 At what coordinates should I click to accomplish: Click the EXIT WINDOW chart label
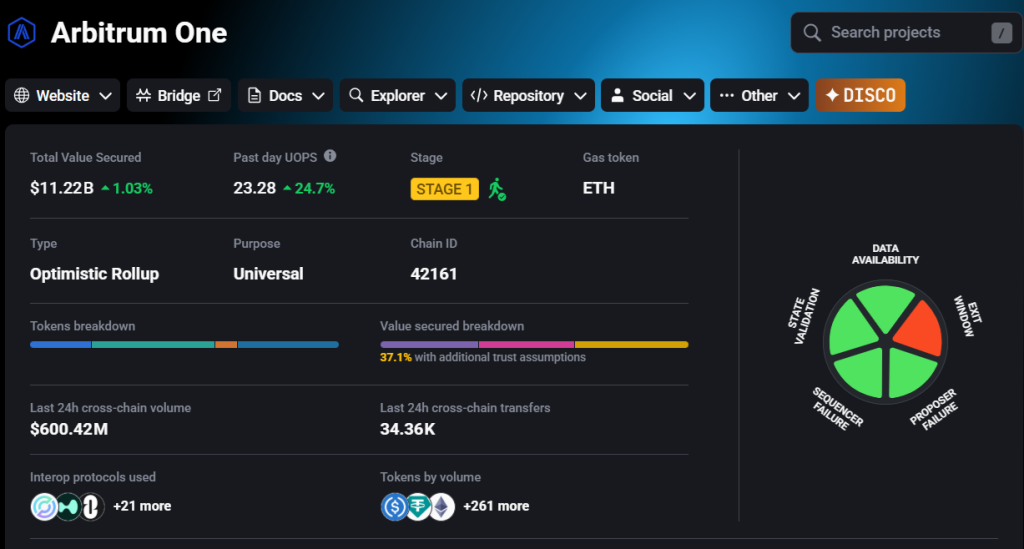967,315
